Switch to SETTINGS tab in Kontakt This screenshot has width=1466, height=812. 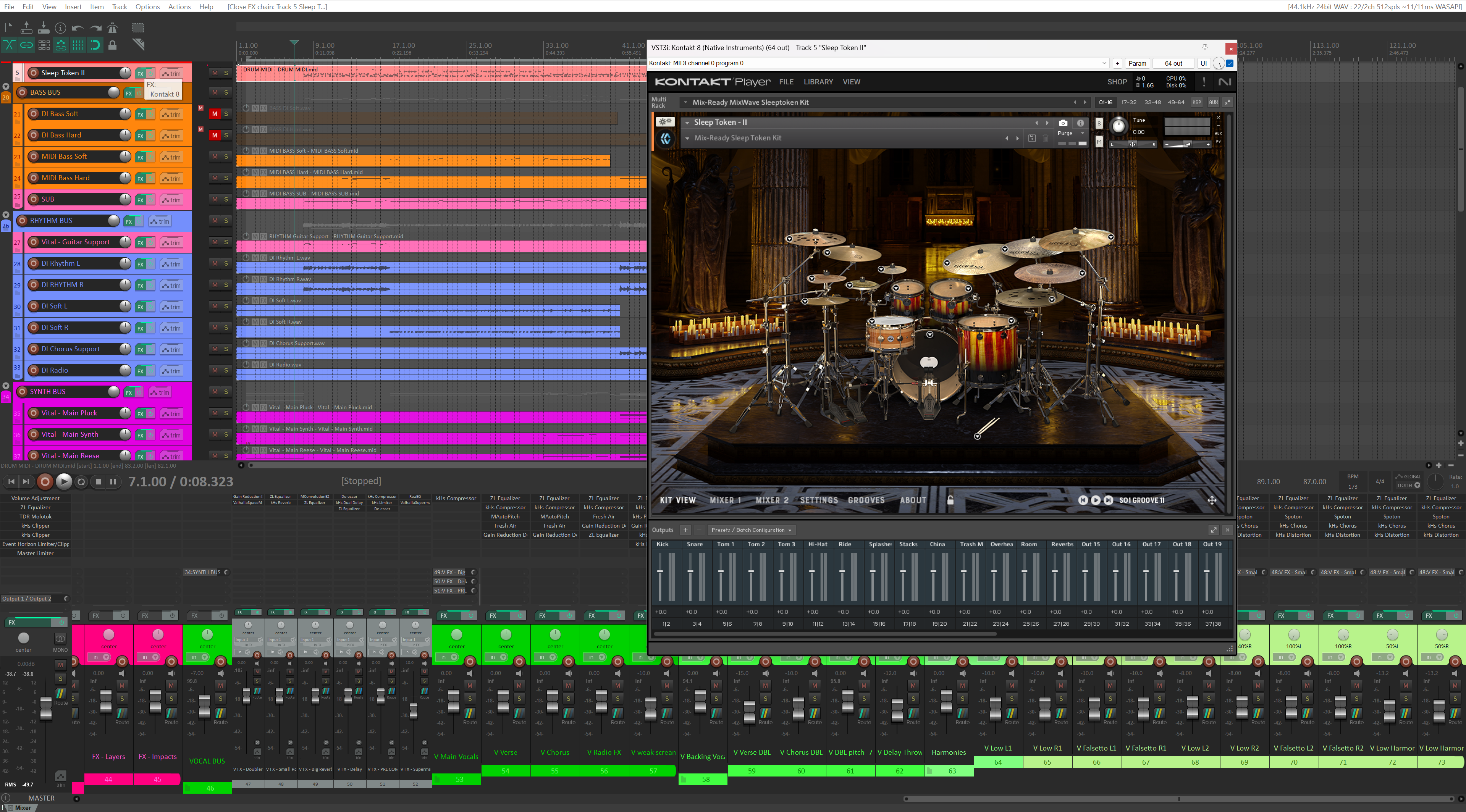coord(819,500)
